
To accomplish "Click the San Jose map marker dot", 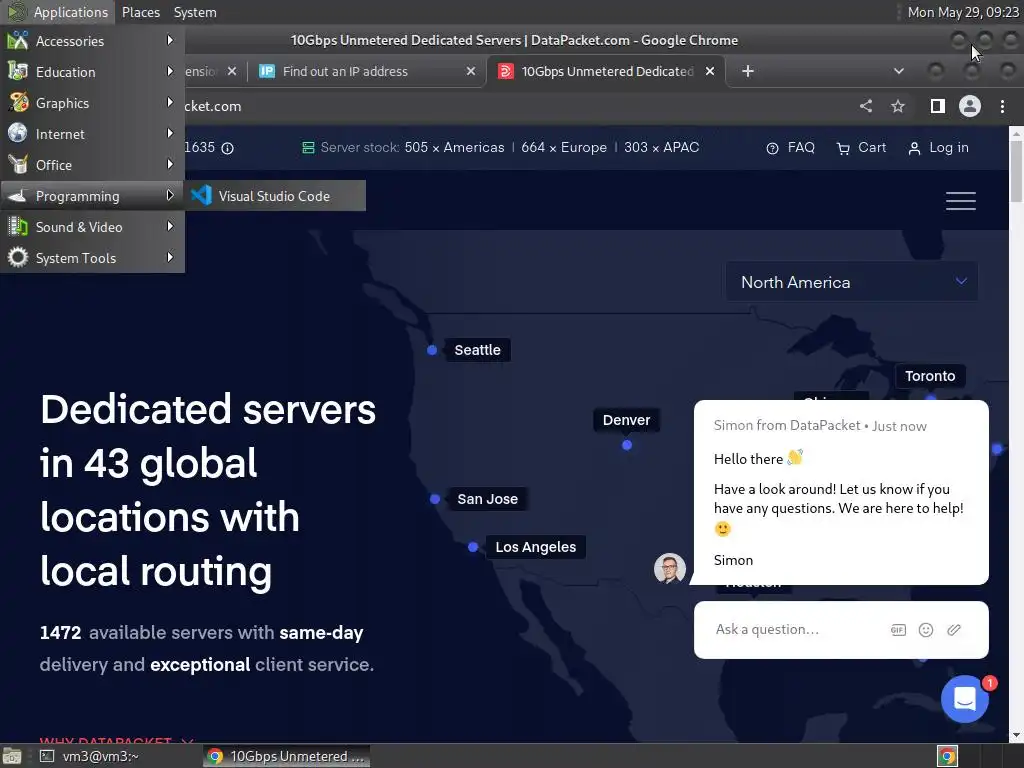I will 435,499.
